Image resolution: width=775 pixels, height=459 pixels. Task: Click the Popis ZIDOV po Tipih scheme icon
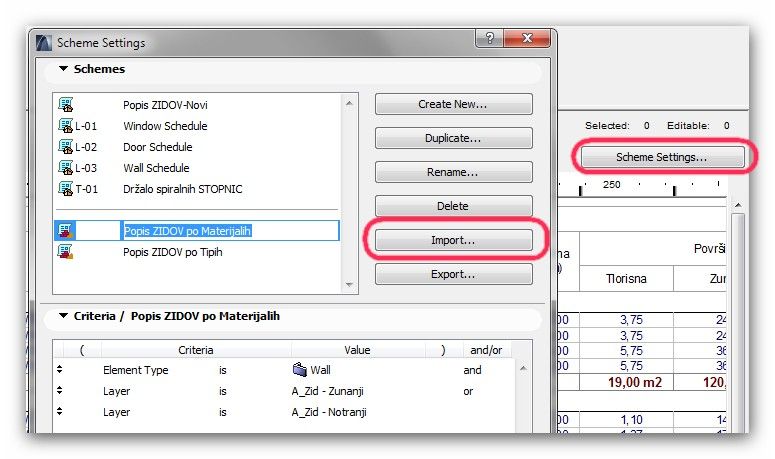point(65,251)
